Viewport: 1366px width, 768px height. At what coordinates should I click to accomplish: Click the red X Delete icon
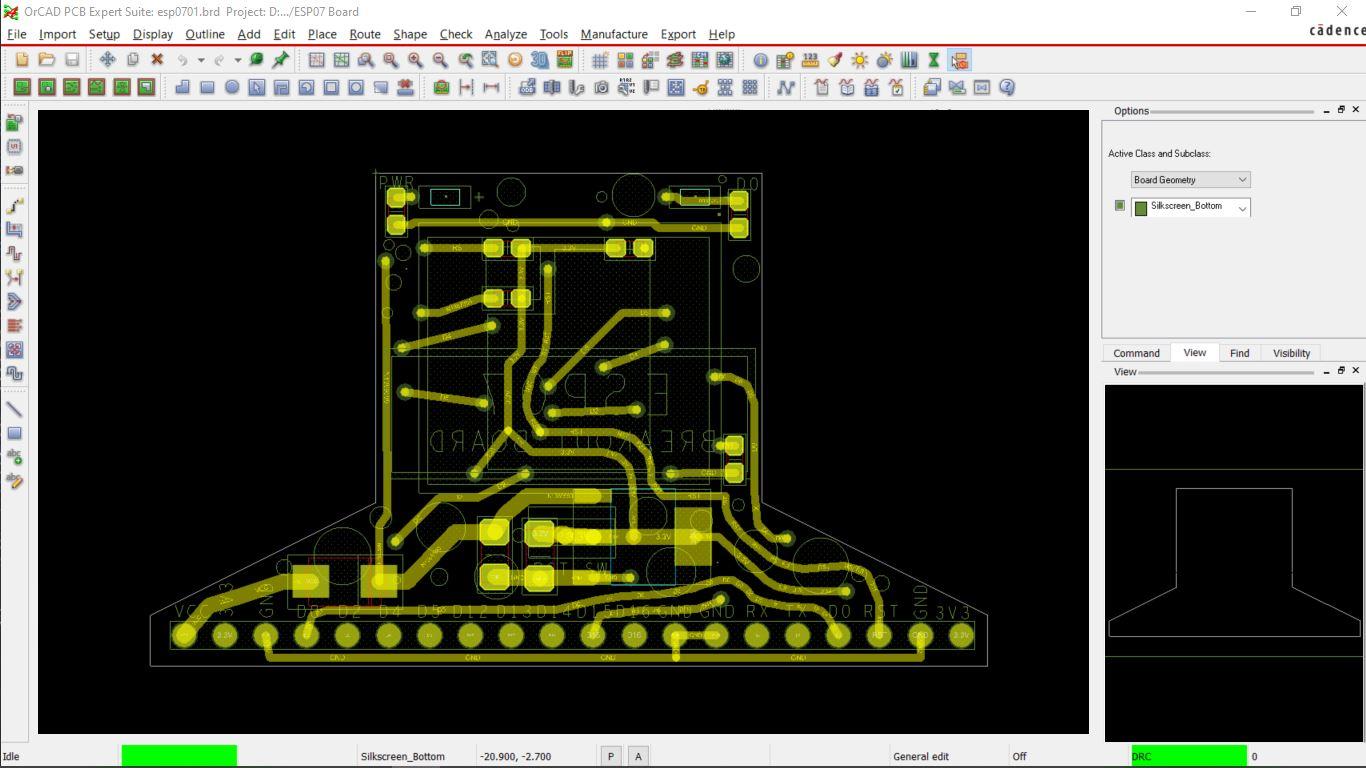tap(157, 60)
